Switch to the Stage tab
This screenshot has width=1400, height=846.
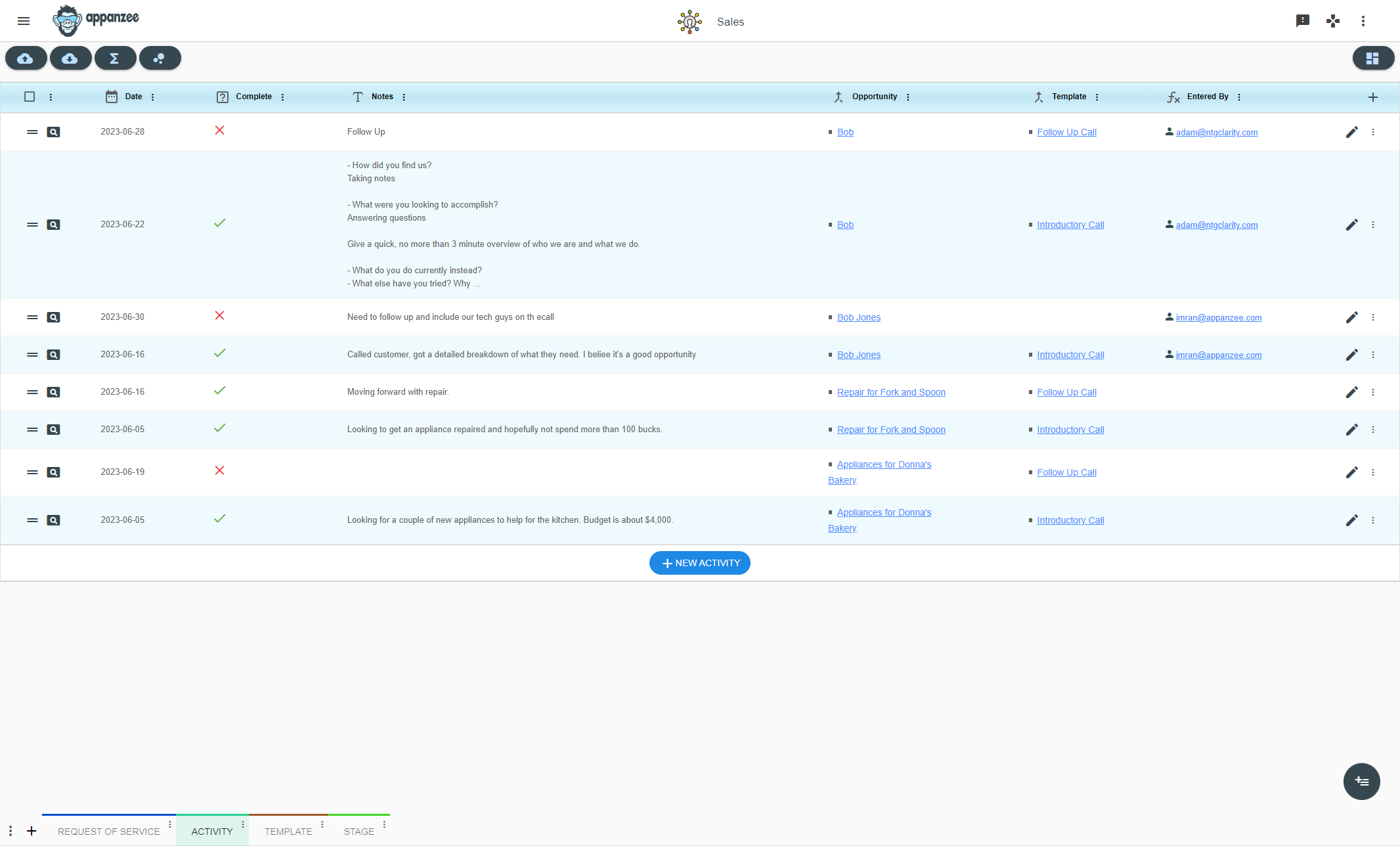pos(359,831)
